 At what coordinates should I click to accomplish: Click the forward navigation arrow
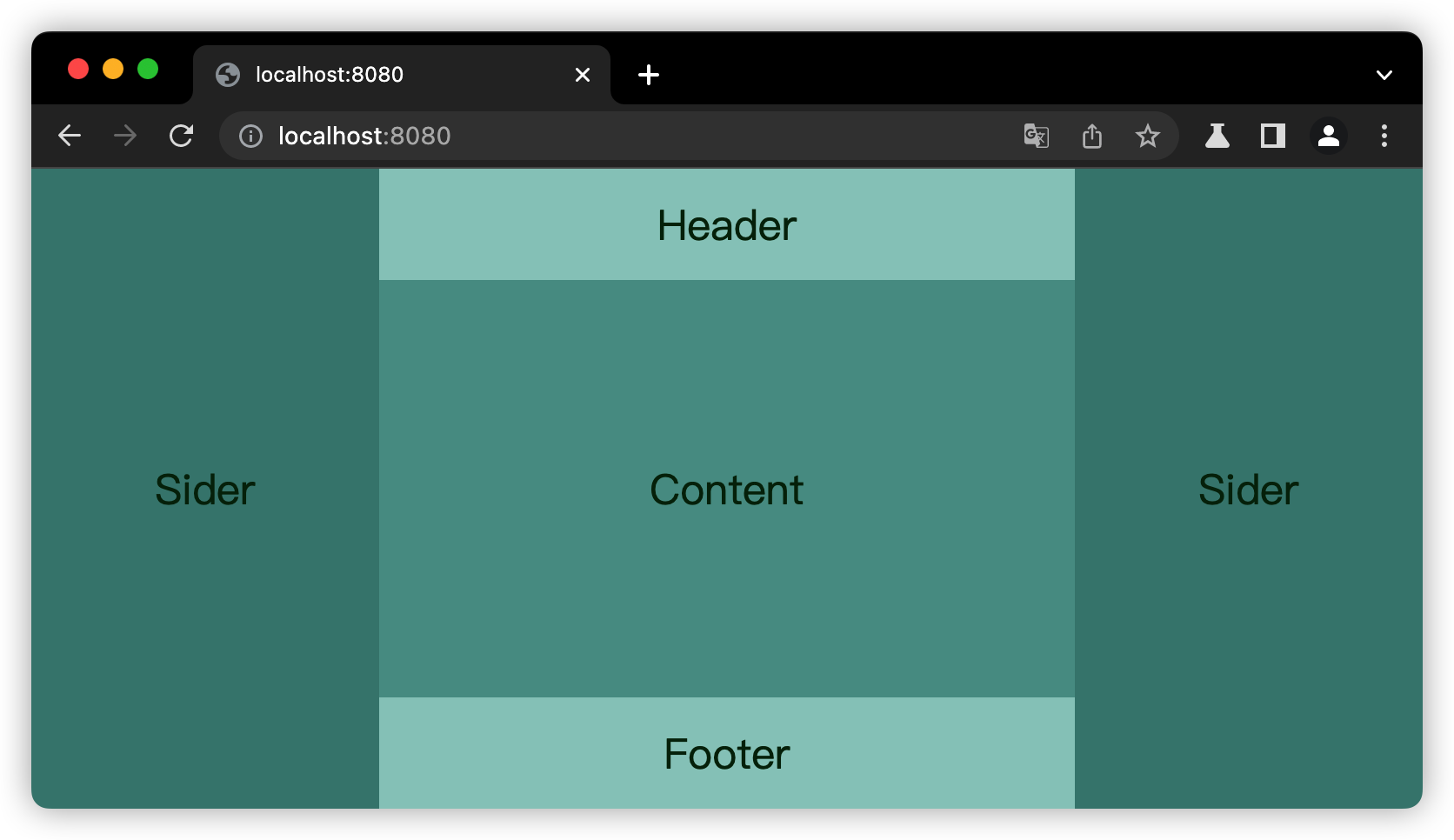tap(125, 136)
